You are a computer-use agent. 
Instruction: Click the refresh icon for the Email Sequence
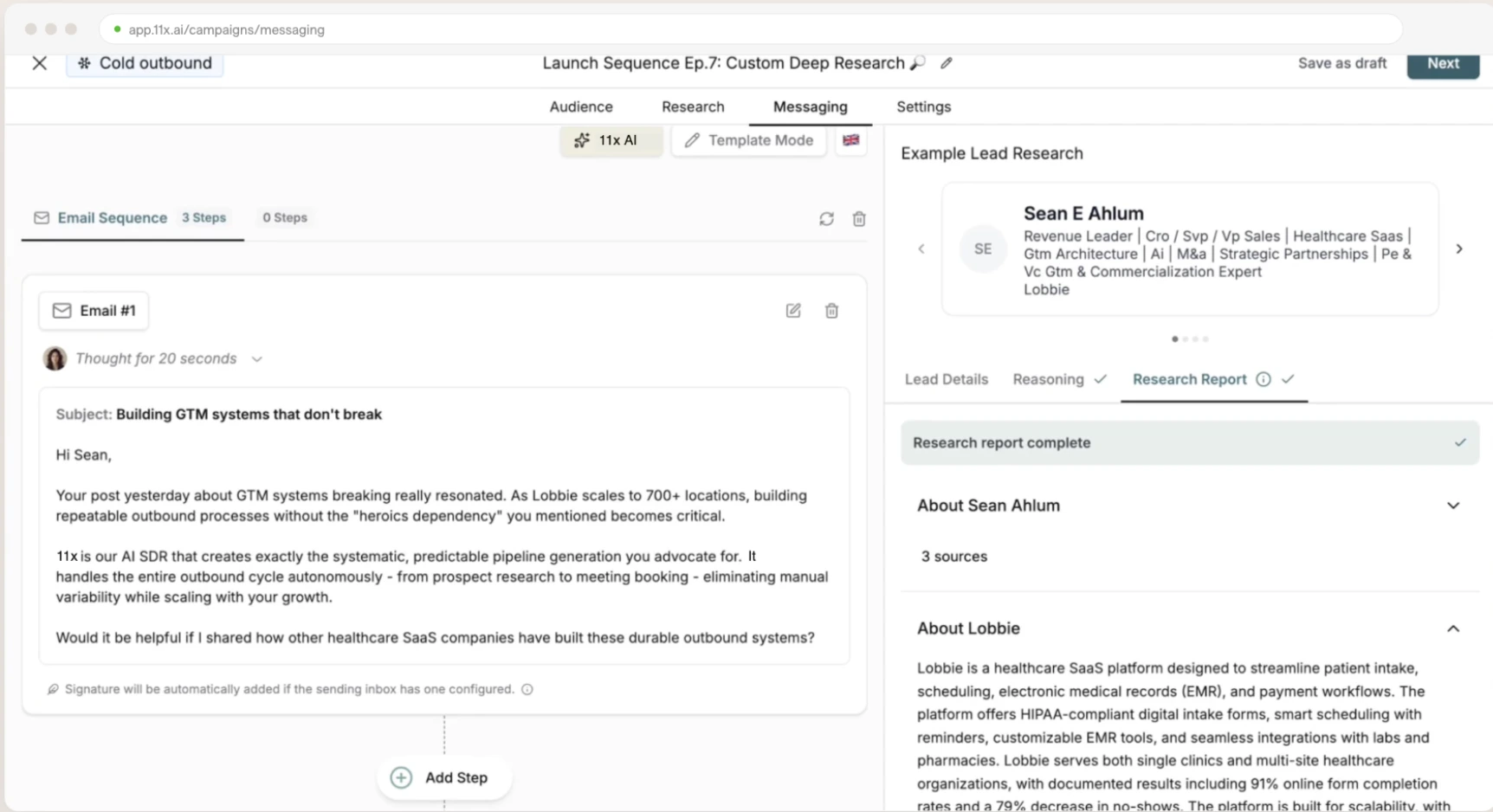tap(826, 219)
